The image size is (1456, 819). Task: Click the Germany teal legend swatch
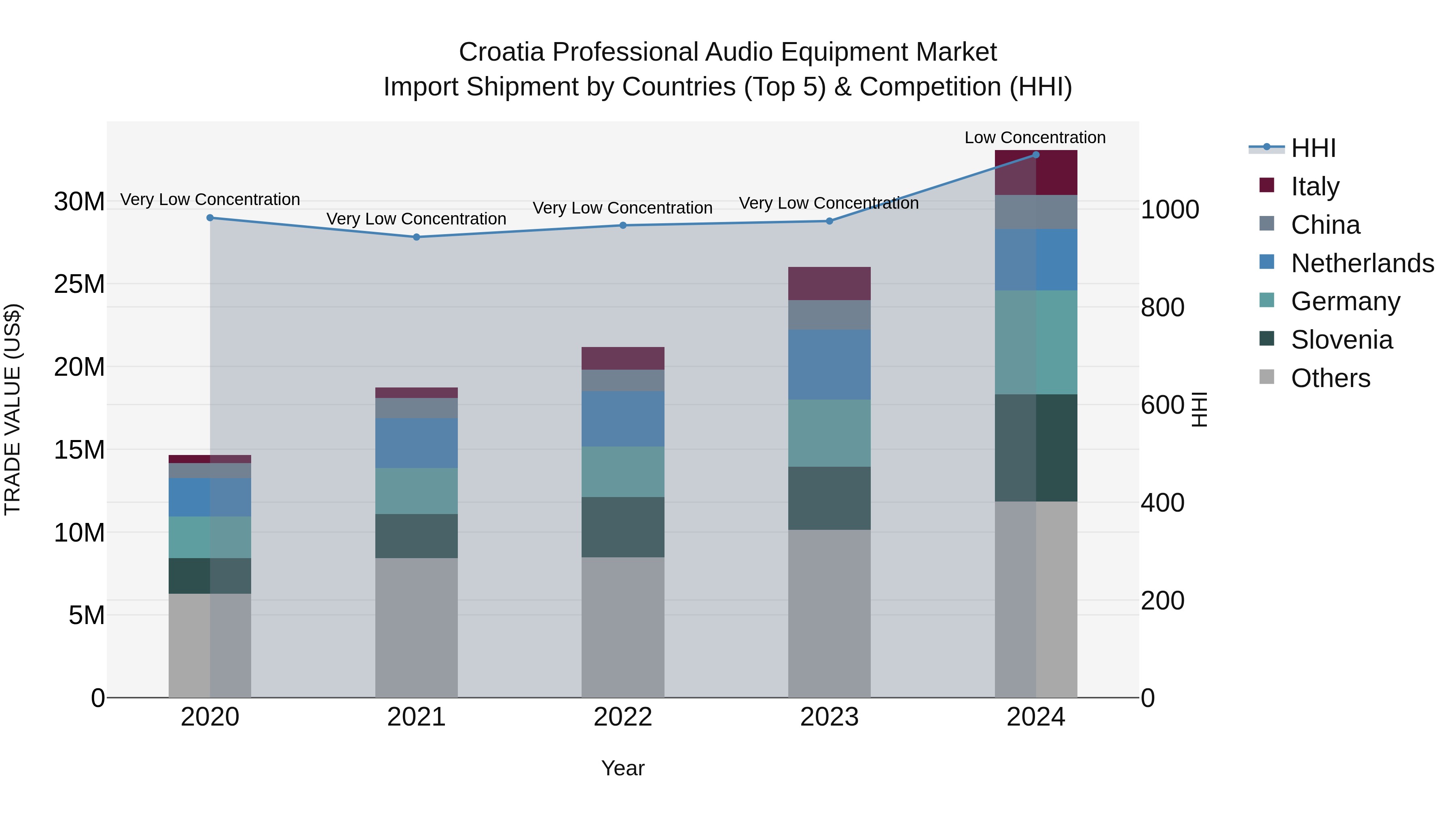pyautogui.click(x=1267, y=300)
